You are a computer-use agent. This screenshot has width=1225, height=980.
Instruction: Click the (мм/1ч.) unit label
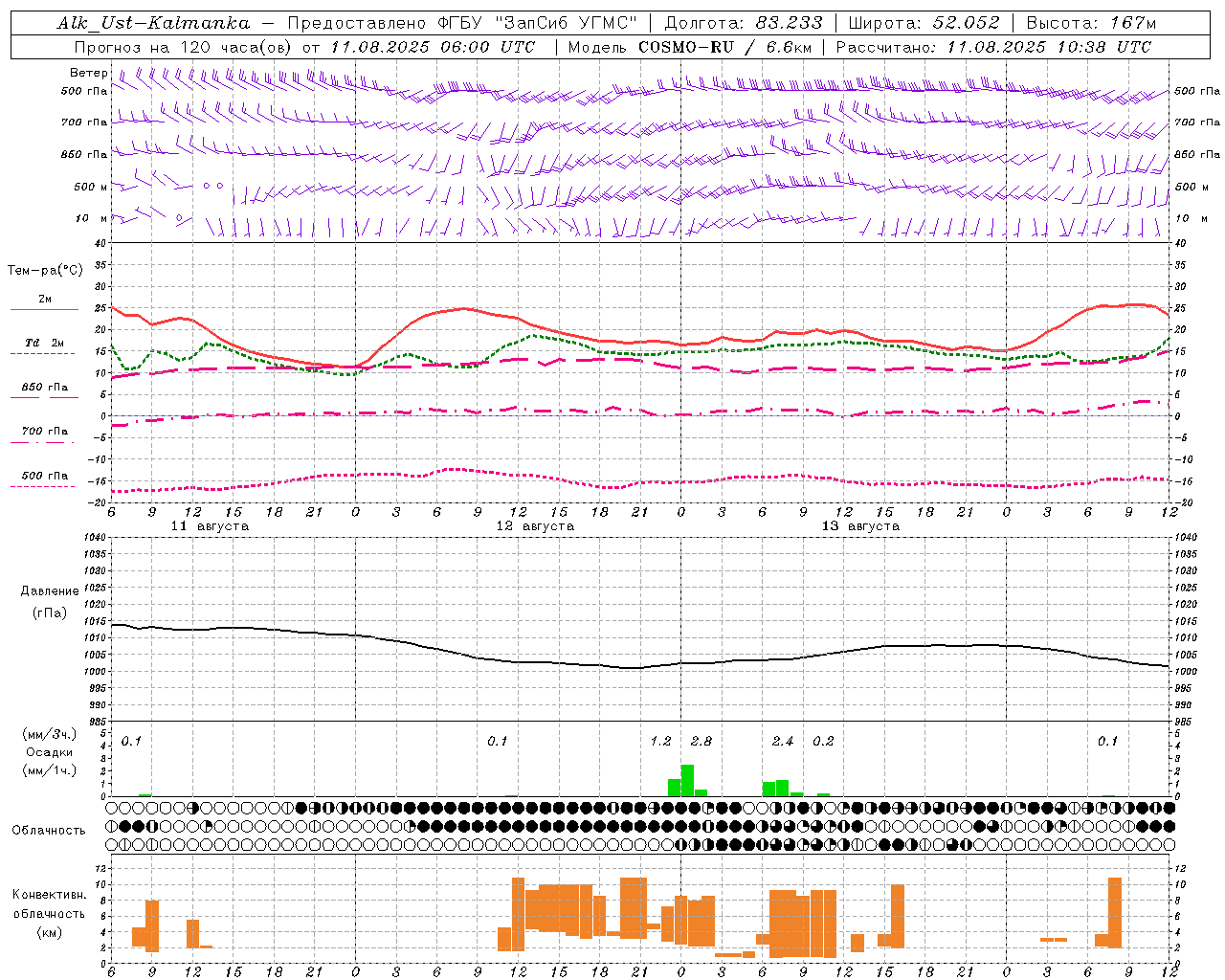49,770
